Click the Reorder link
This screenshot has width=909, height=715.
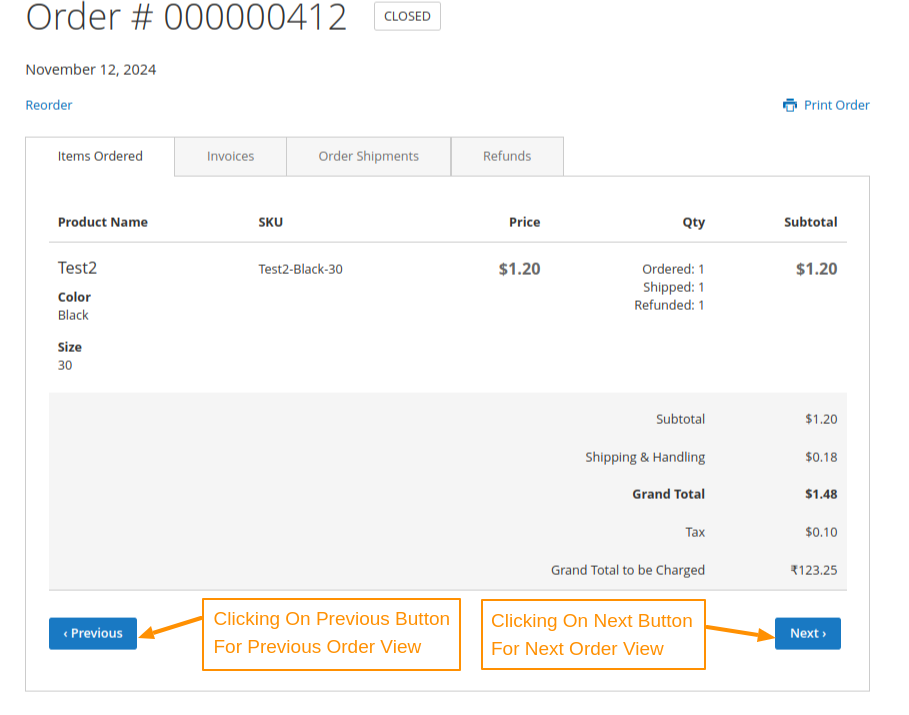(48, 104)
